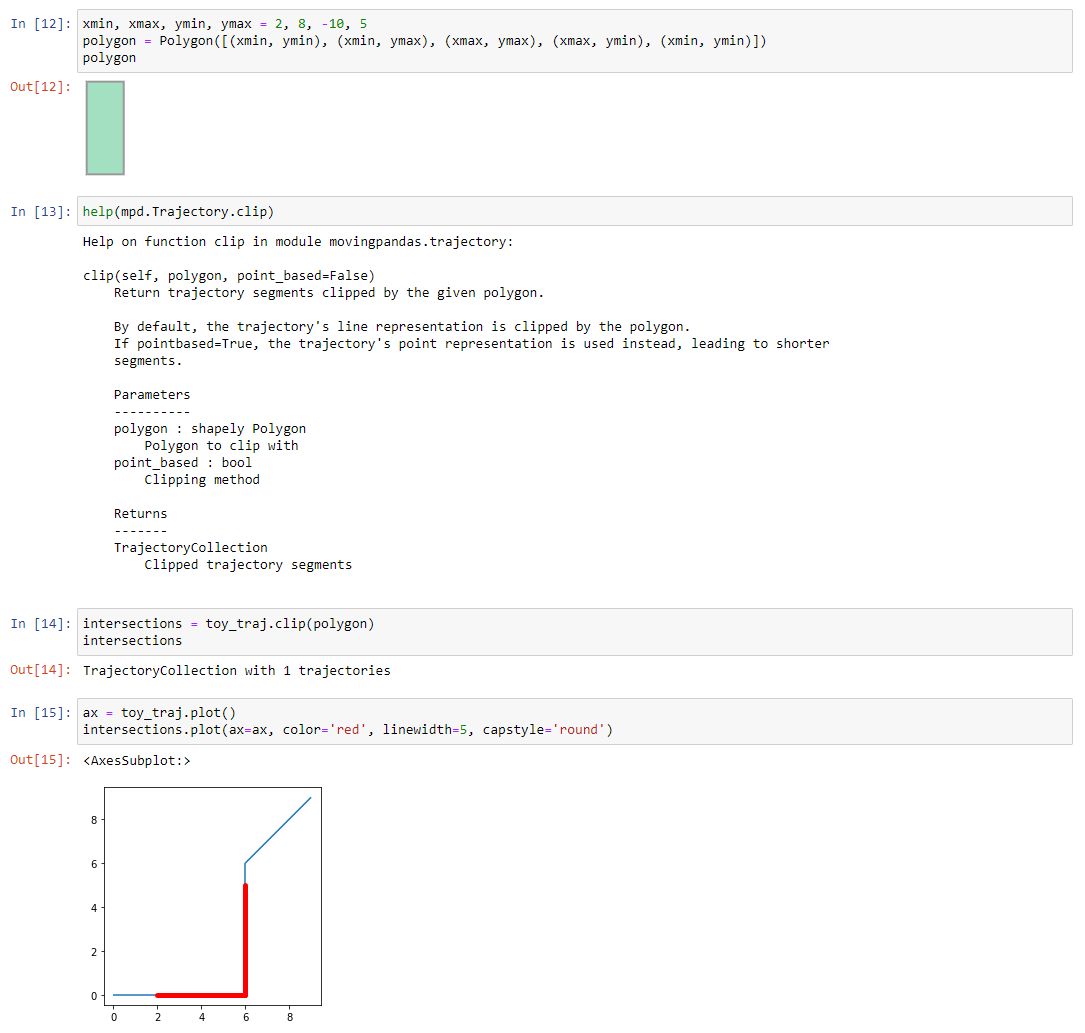Click the 'TrajectoryCollection with 1 trajectories' output text
The height and width of the screenshot is (1033, 1085).
coord(237,670)
